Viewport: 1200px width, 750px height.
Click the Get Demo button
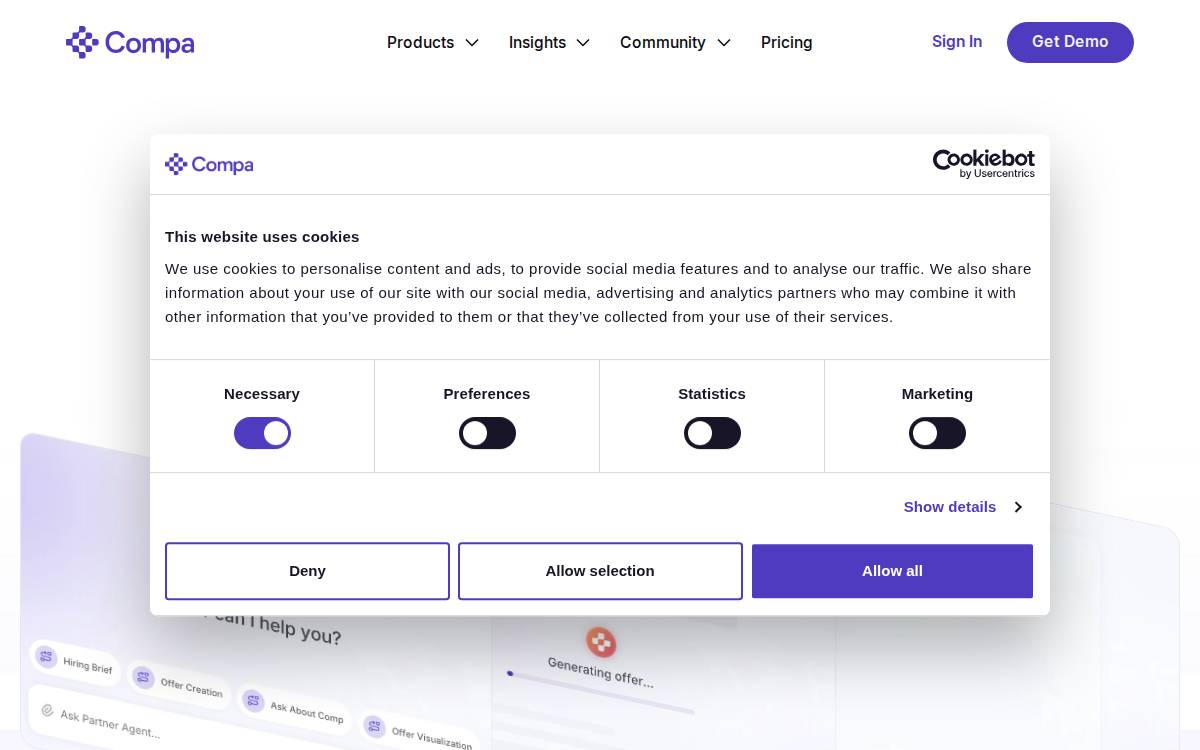pyautogui.click(x=1070, y=42)
